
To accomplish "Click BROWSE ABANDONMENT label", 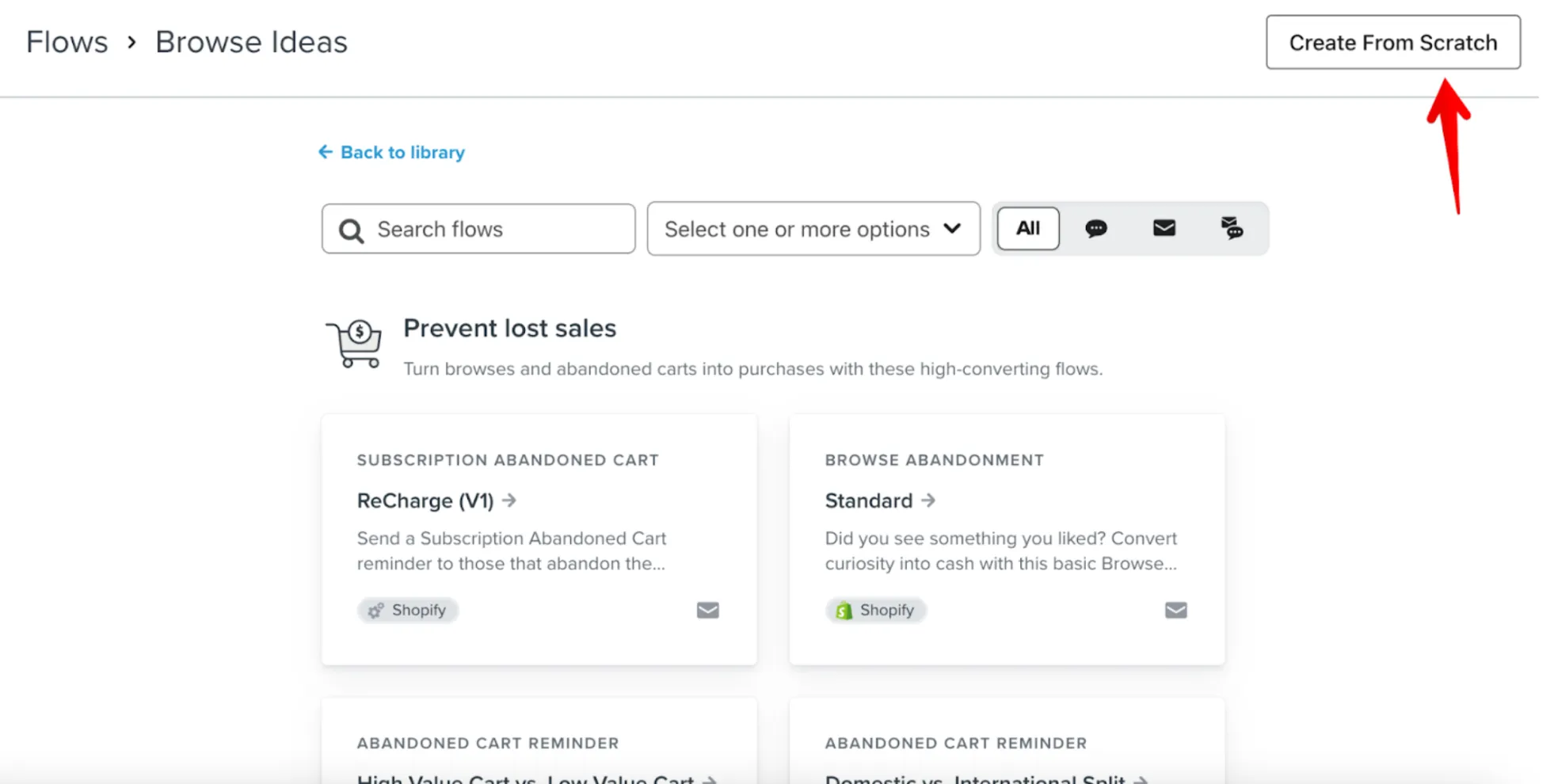I will point(935,460).
